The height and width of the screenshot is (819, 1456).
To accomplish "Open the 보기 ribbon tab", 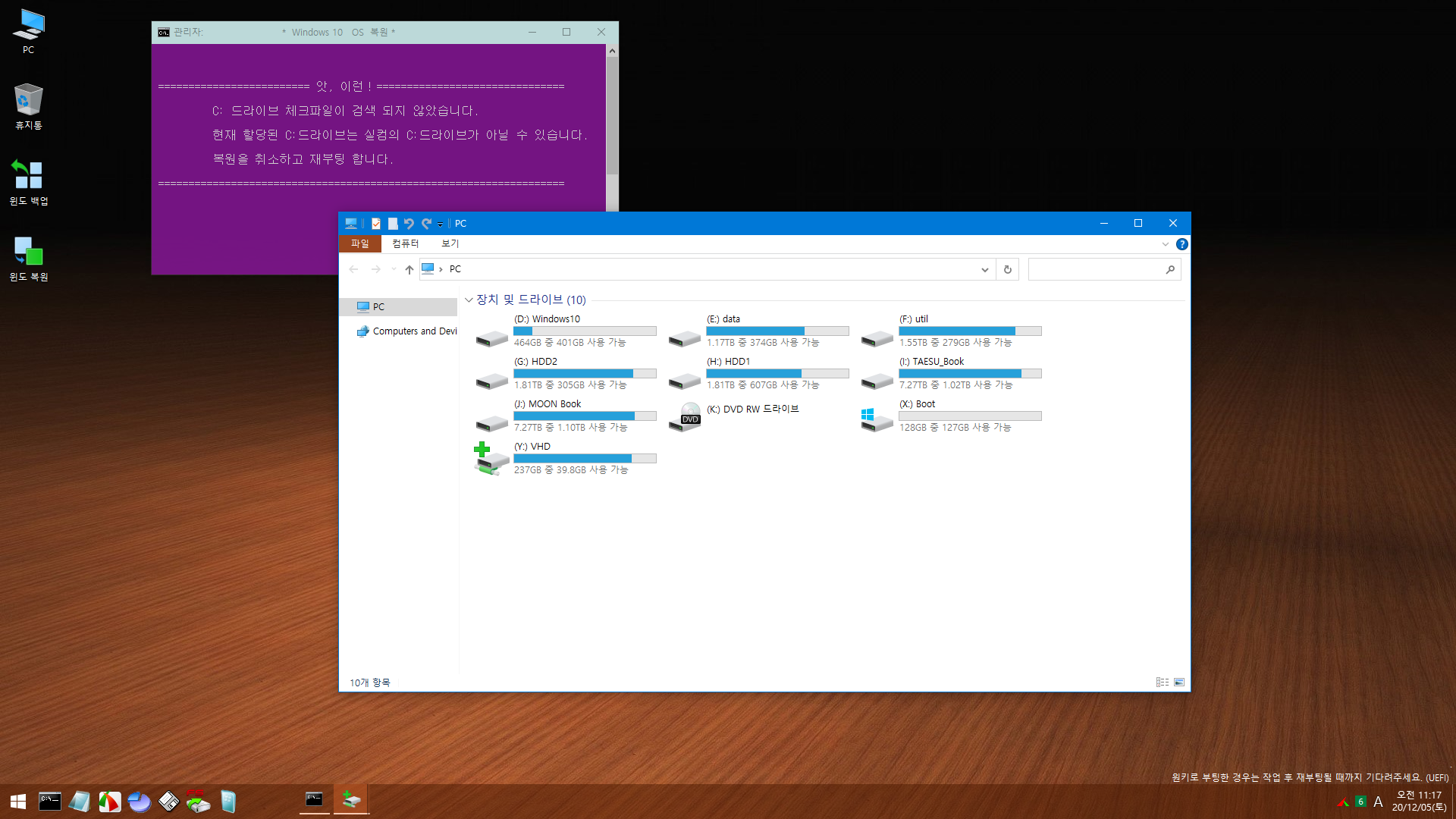I will click(x=450, y=243).
